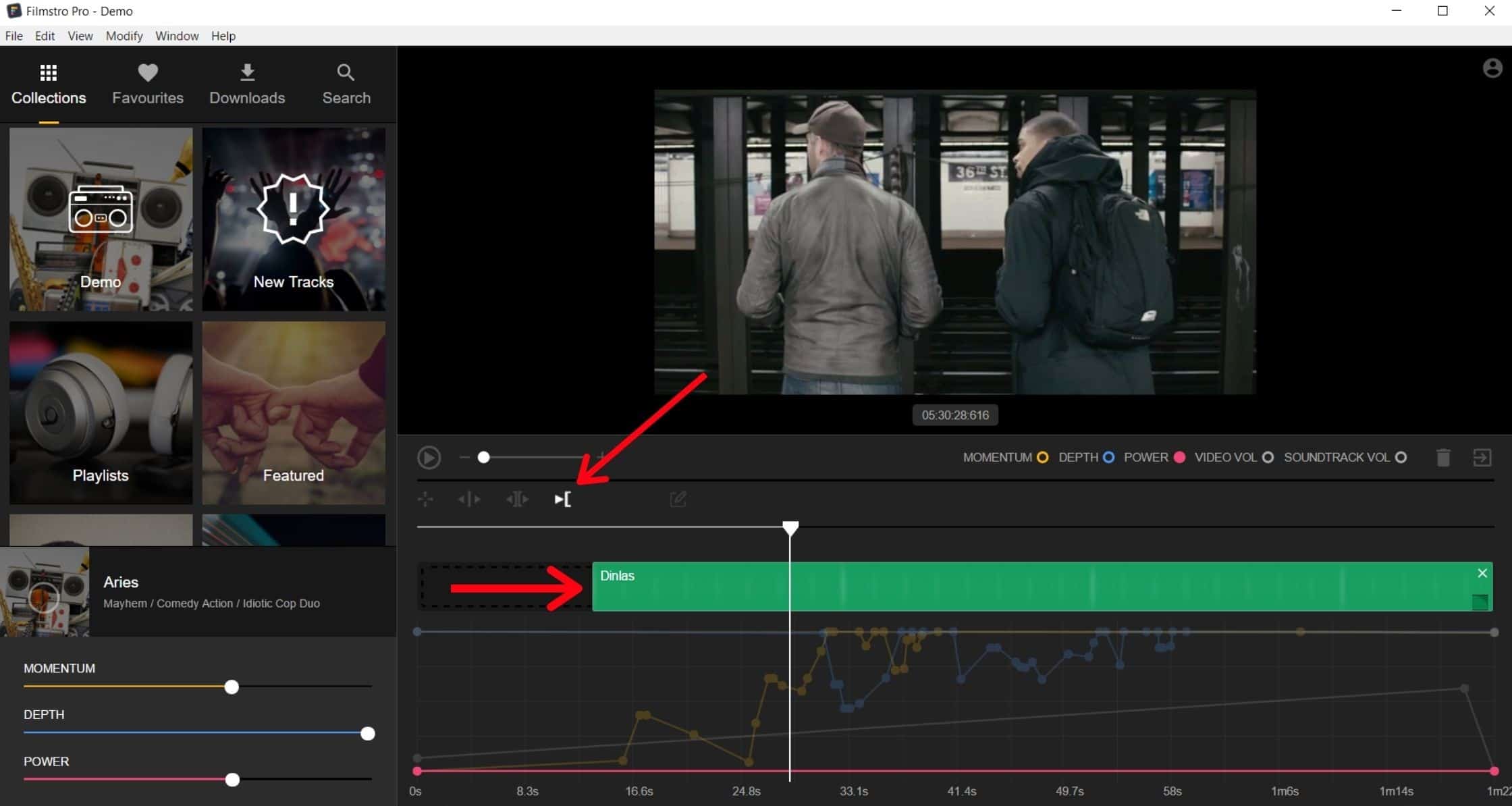Enable the VIDEO VOL curve option
Screen dimensions: 1512x806
coord(1267,458)
